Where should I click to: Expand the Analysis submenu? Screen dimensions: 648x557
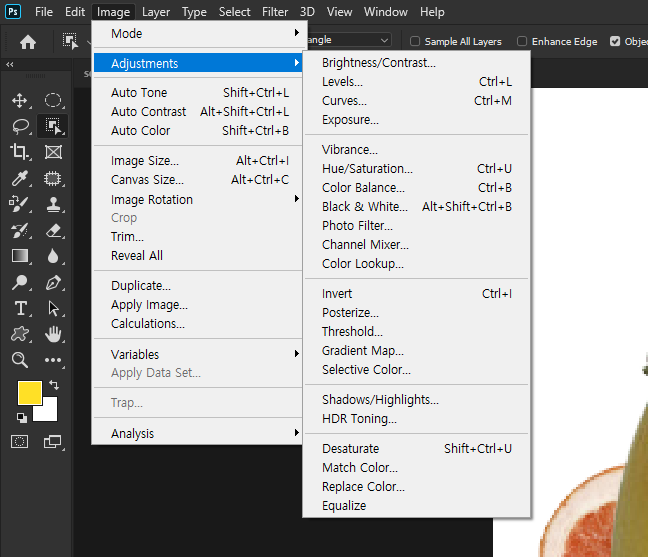[198, 433]
